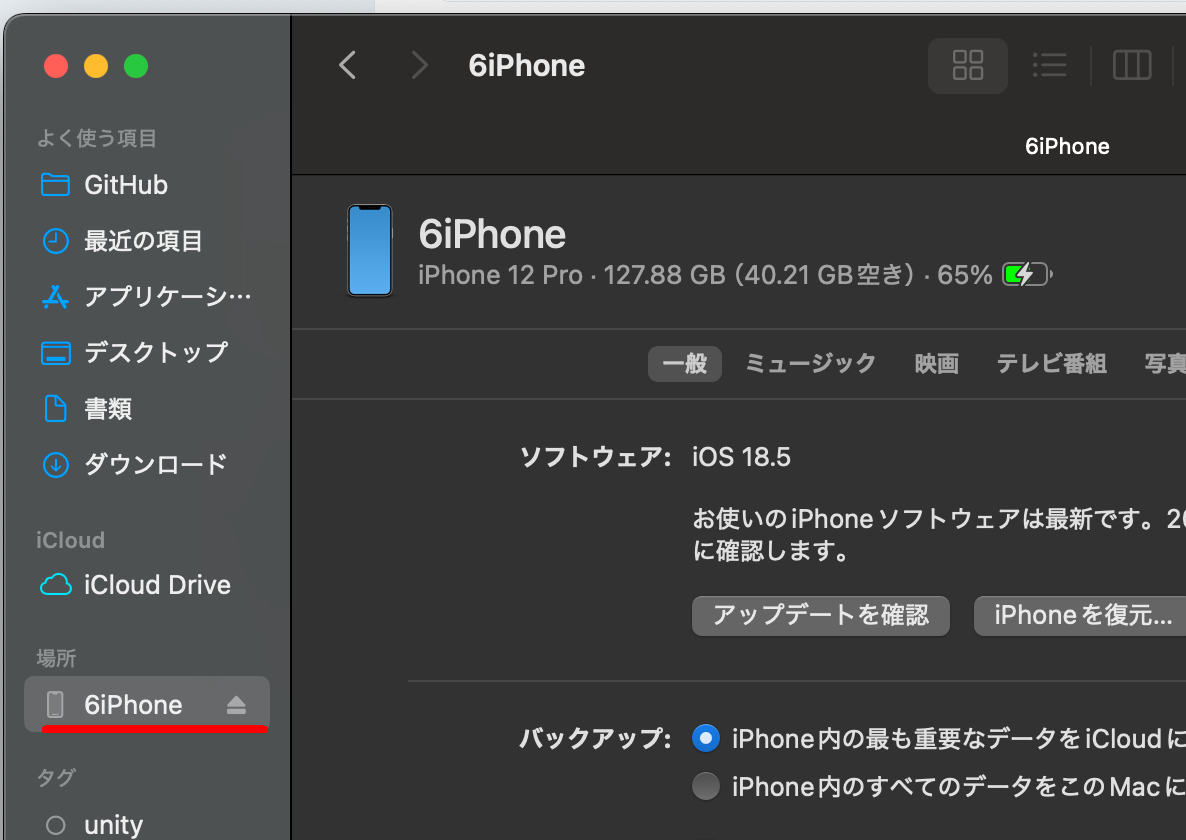This screenshot has height=840, width=1186.
Task: Switch to the テレビ番組 tab
Action: [1051, 364]
